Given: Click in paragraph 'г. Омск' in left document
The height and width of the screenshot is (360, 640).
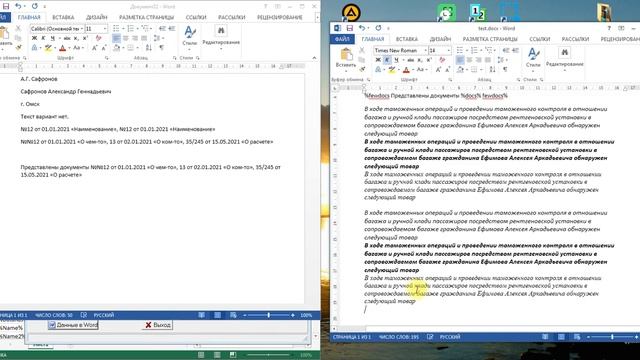Looking at the screenshot, I should coord(30,104).
